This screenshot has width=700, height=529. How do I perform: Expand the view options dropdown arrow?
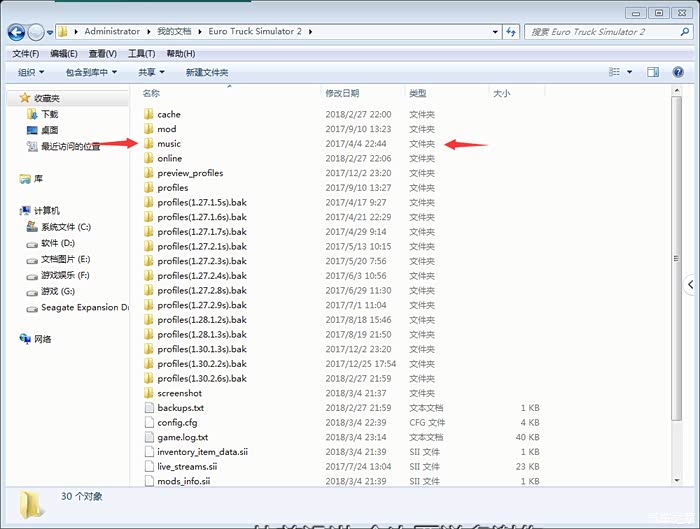click(629, 72)
